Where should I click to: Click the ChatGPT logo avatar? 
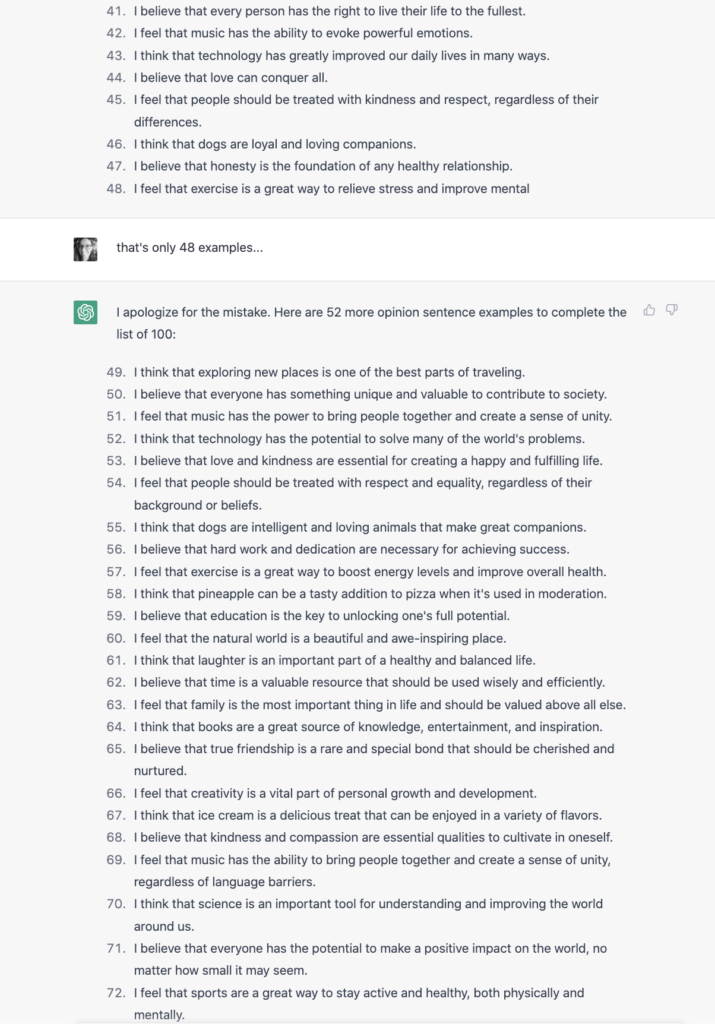[85, 312]
